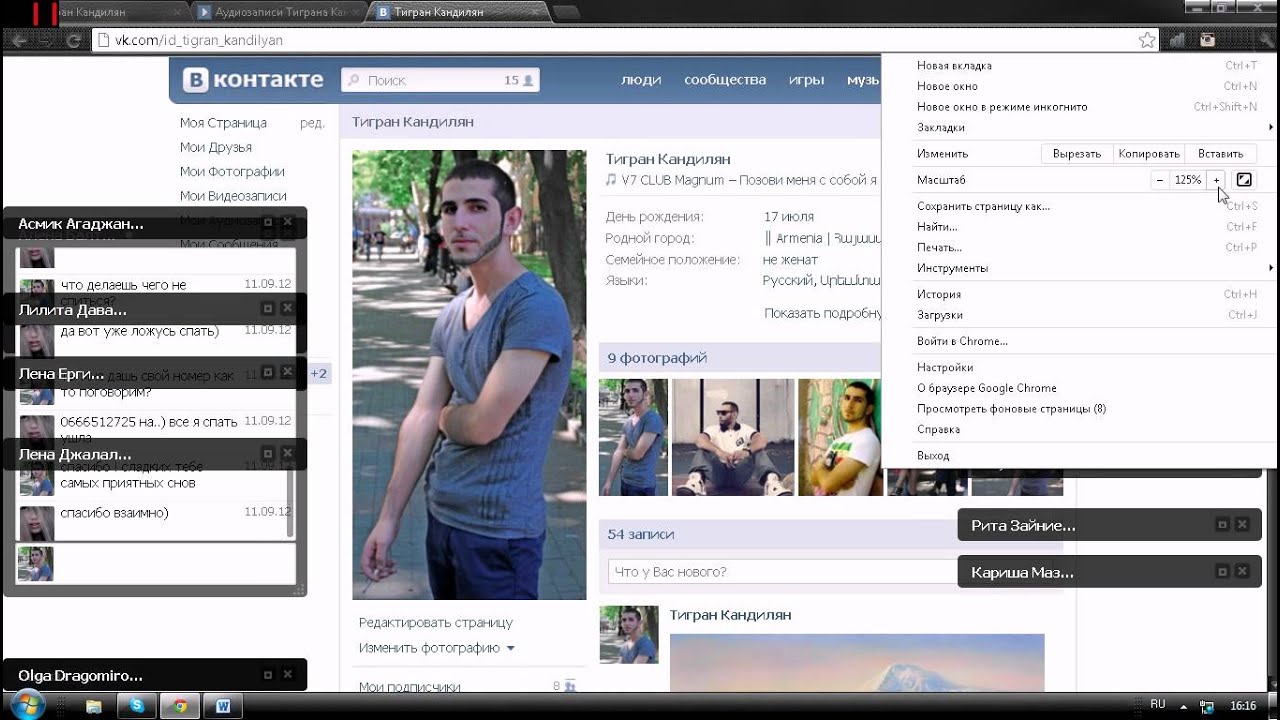Pop out the Лилита Дава chat
Screen dimensions: 1280x720
point(268,308)
